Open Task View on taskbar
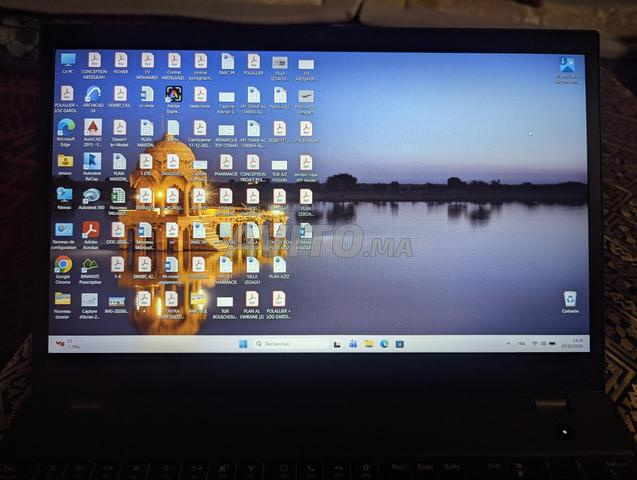The height and width of the screenshot is (480, 637). click(337, 344)
